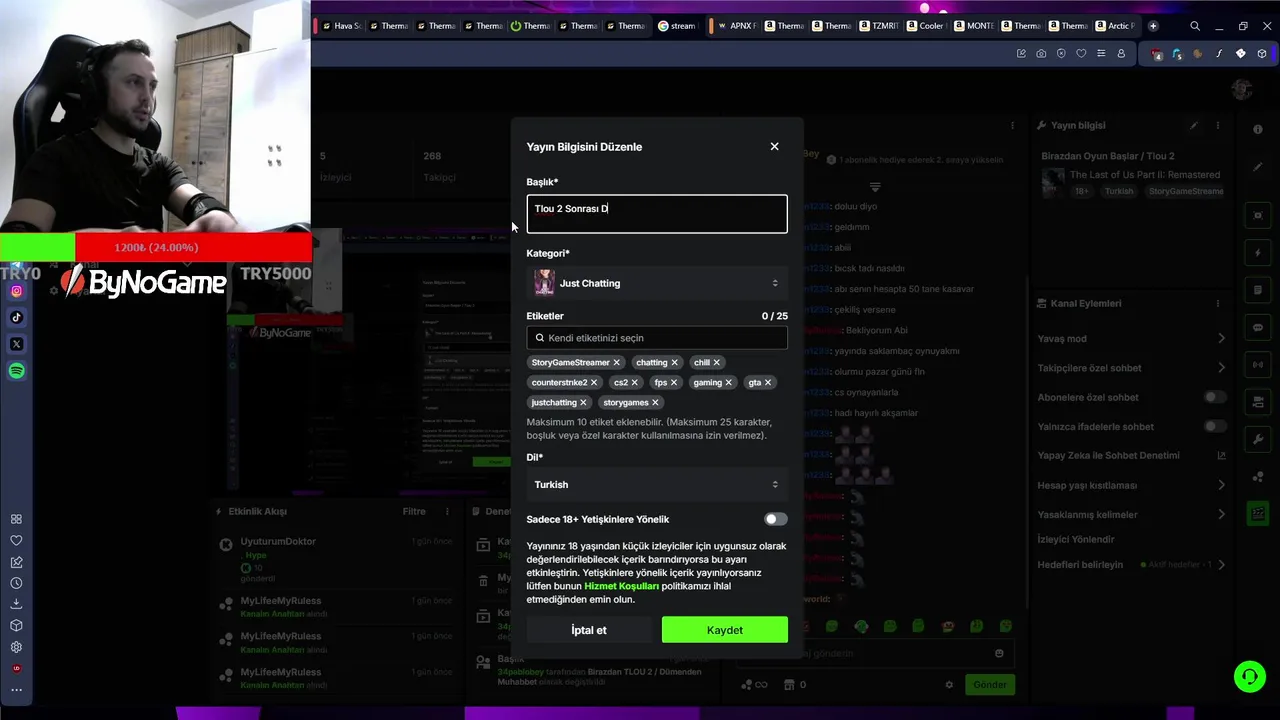Open sidebar history clock icon

[16, 583]
